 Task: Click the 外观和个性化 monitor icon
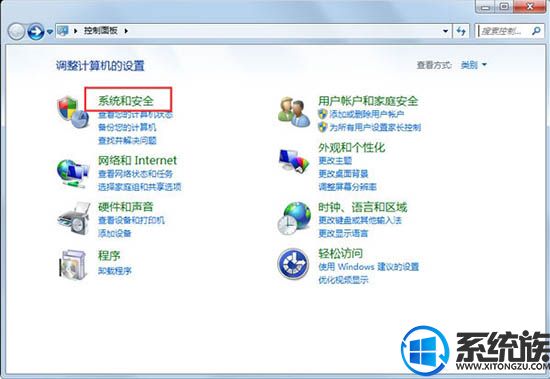294,161
